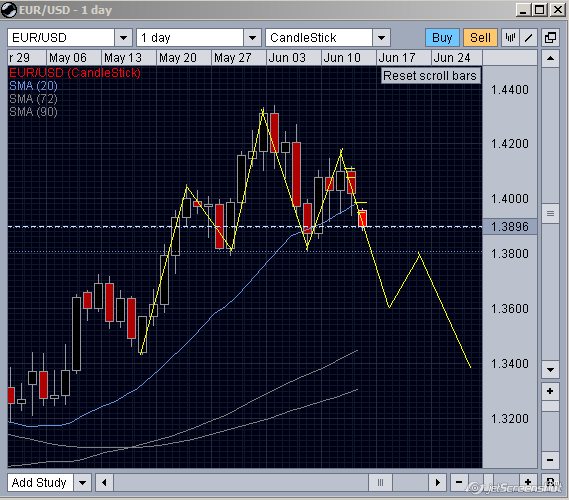The height and width of the screenshot is (500, 569).
Task: Click the title bar text EUR/USD - 1 day
Action: tap(65, 10)
